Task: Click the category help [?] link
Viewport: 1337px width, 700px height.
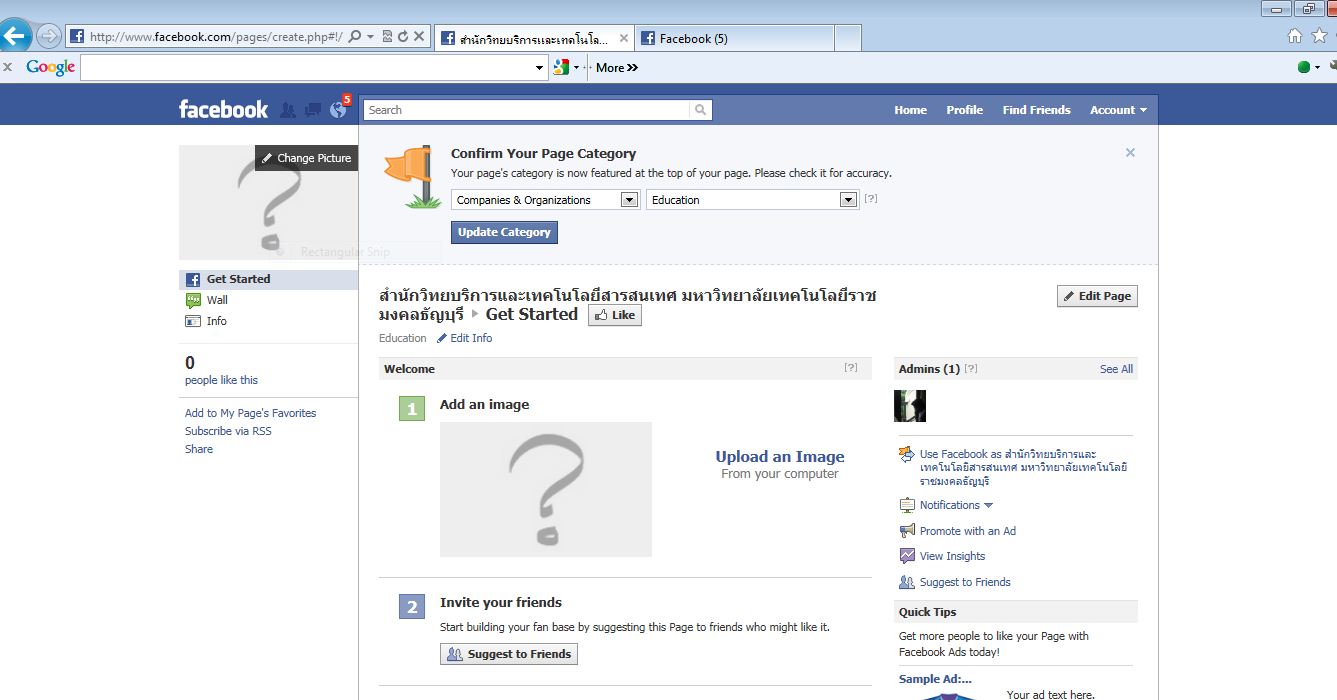Action: tap(871, 199)
